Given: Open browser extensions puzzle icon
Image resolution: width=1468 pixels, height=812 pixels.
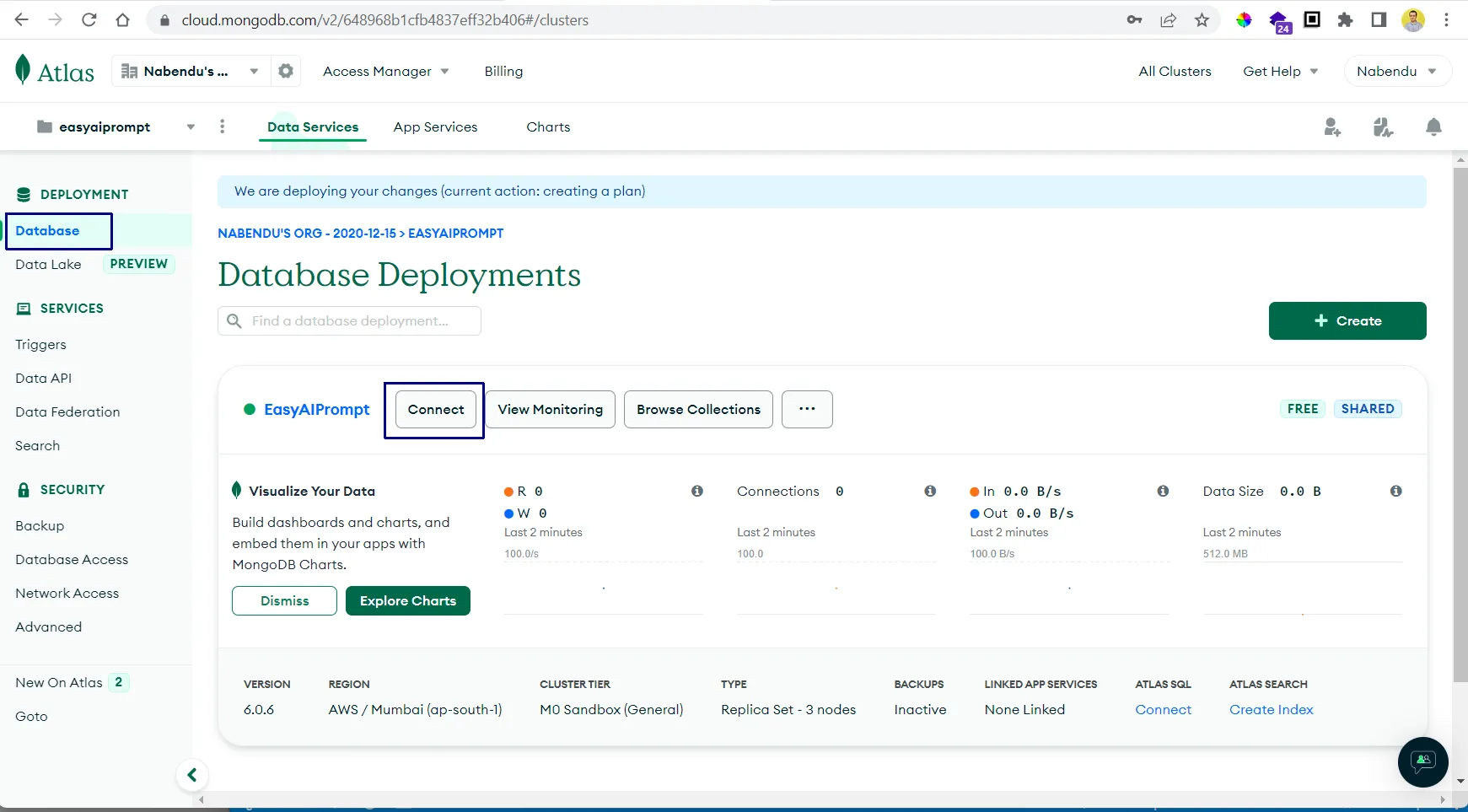Looking at the screenshot, I should coord(1345,19).
